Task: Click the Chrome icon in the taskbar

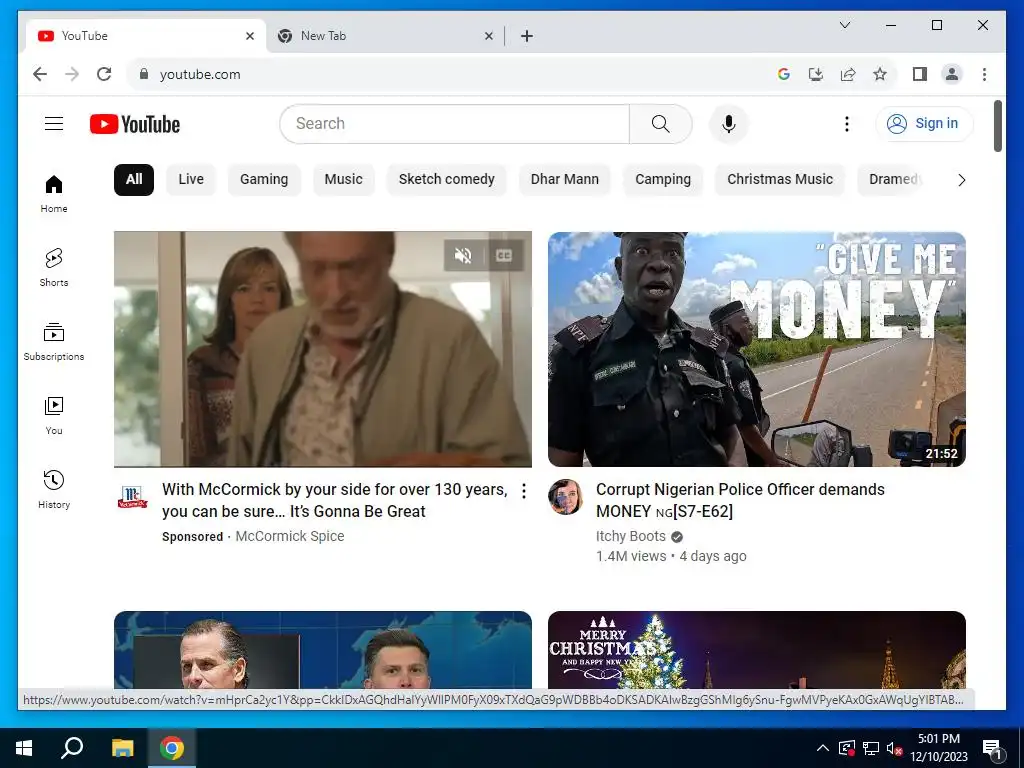Action: [172, 748]
